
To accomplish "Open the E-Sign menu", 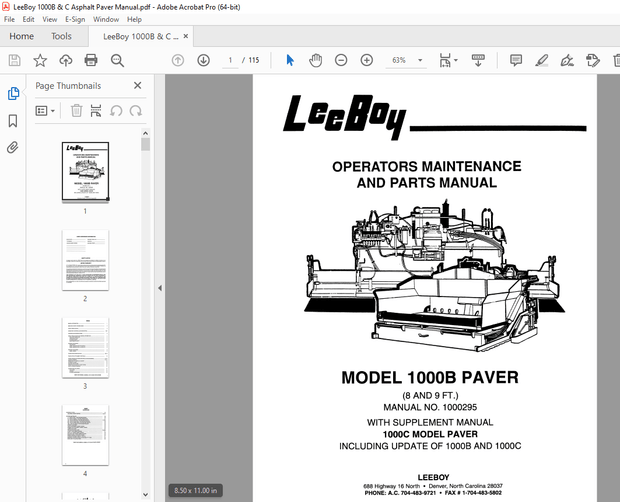I will pyautogui.click(x=75, y=19).
